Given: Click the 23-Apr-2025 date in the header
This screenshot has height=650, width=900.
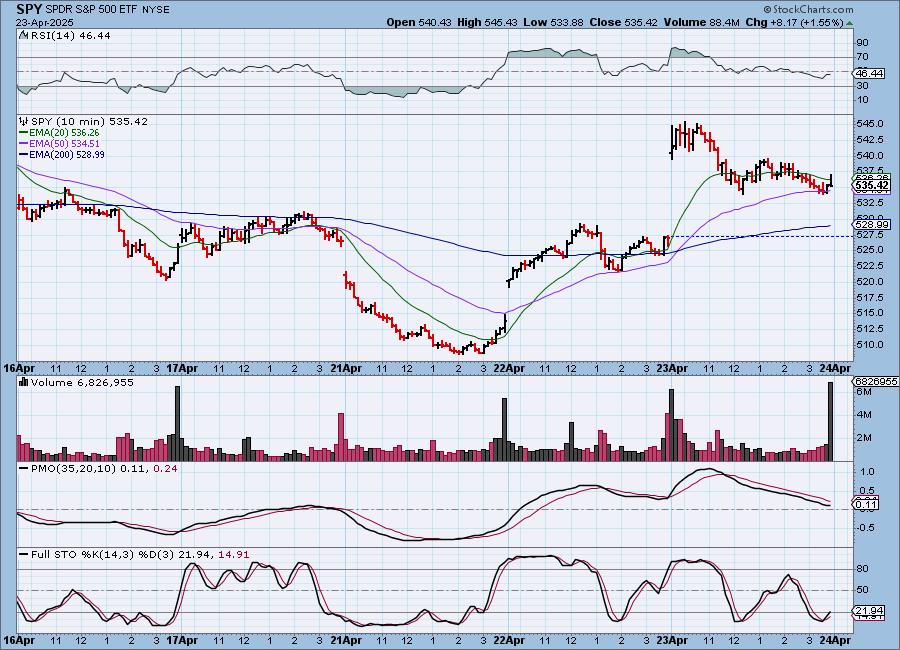Looking at the screenshot, I should [45, 22].
